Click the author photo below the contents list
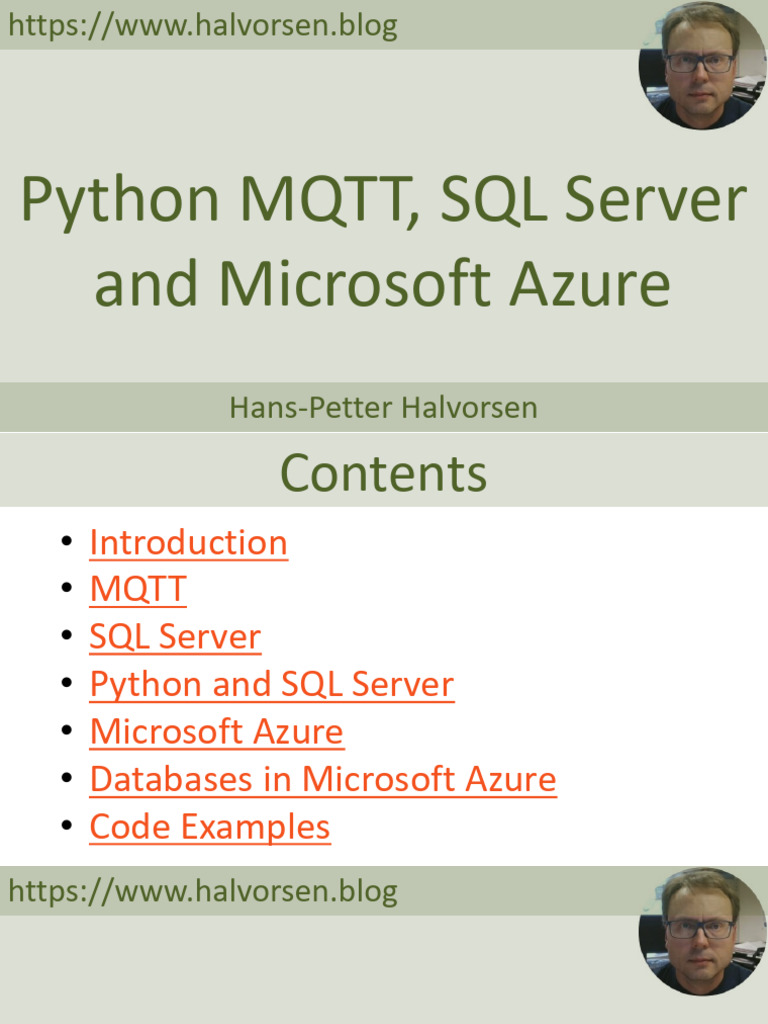Screen dimensions: 768x1024 tap(701, 932)
